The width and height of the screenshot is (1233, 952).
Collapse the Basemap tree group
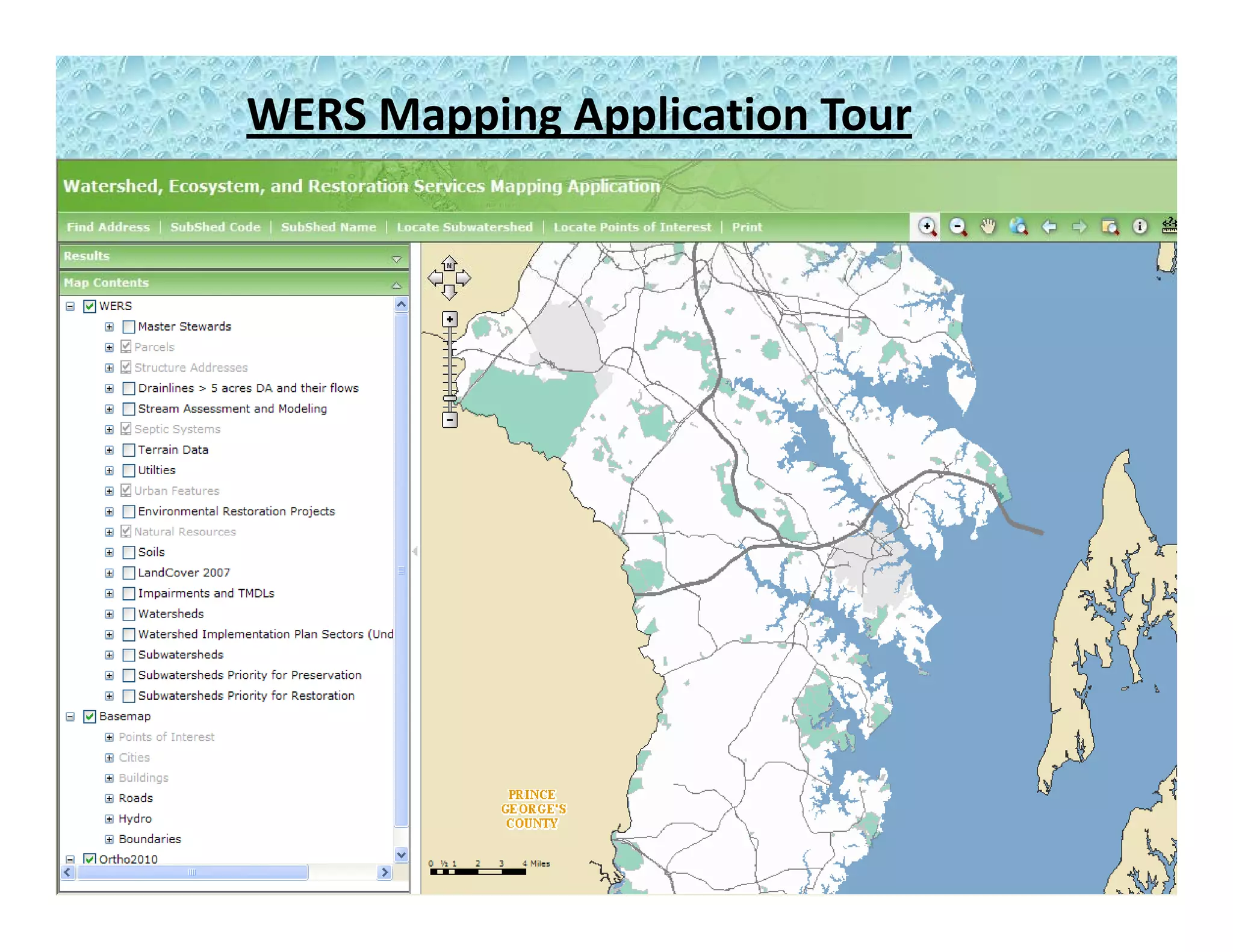[70, 717]
